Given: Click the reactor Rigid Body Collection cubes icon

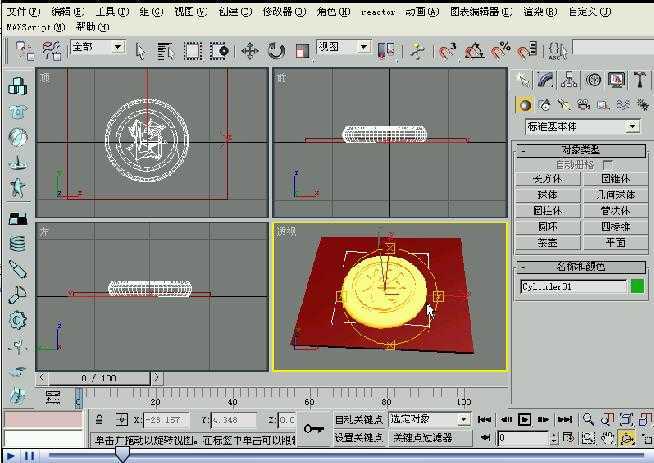Looking at the screenshot, I should click(18, 86).
